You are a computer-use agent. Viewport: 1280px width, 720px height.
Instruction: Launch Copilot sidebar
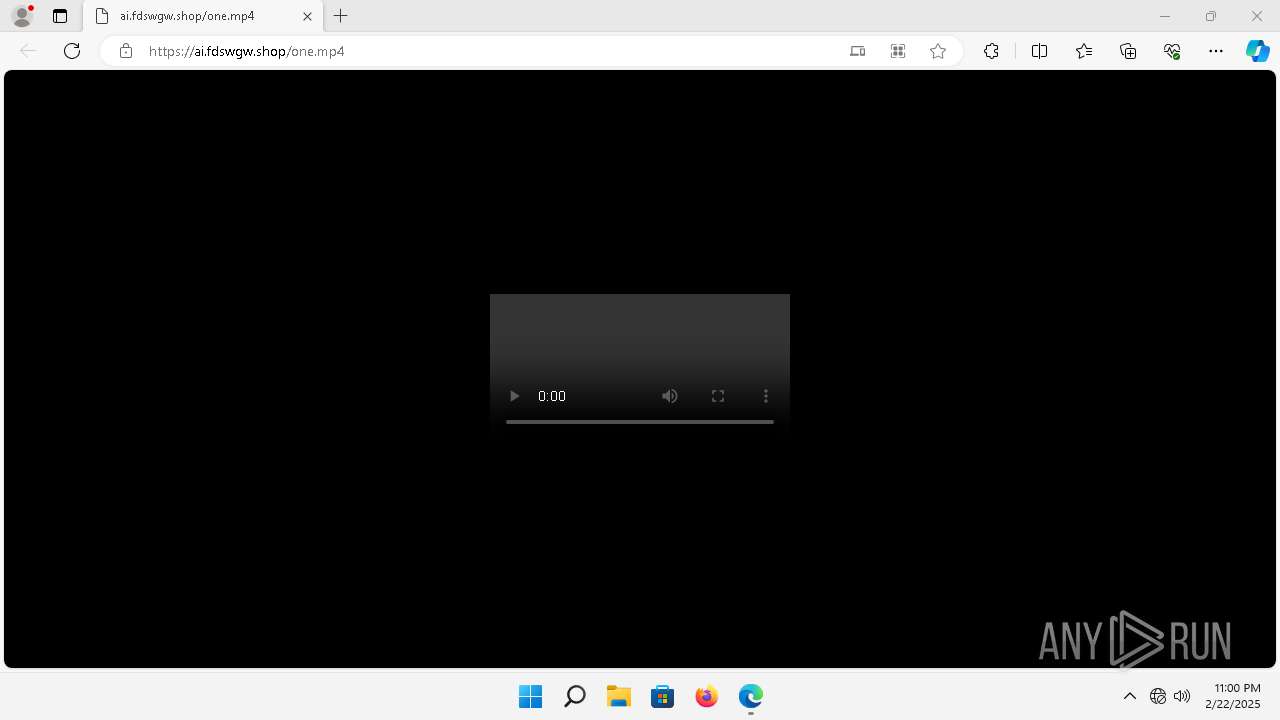(1257, 51)
